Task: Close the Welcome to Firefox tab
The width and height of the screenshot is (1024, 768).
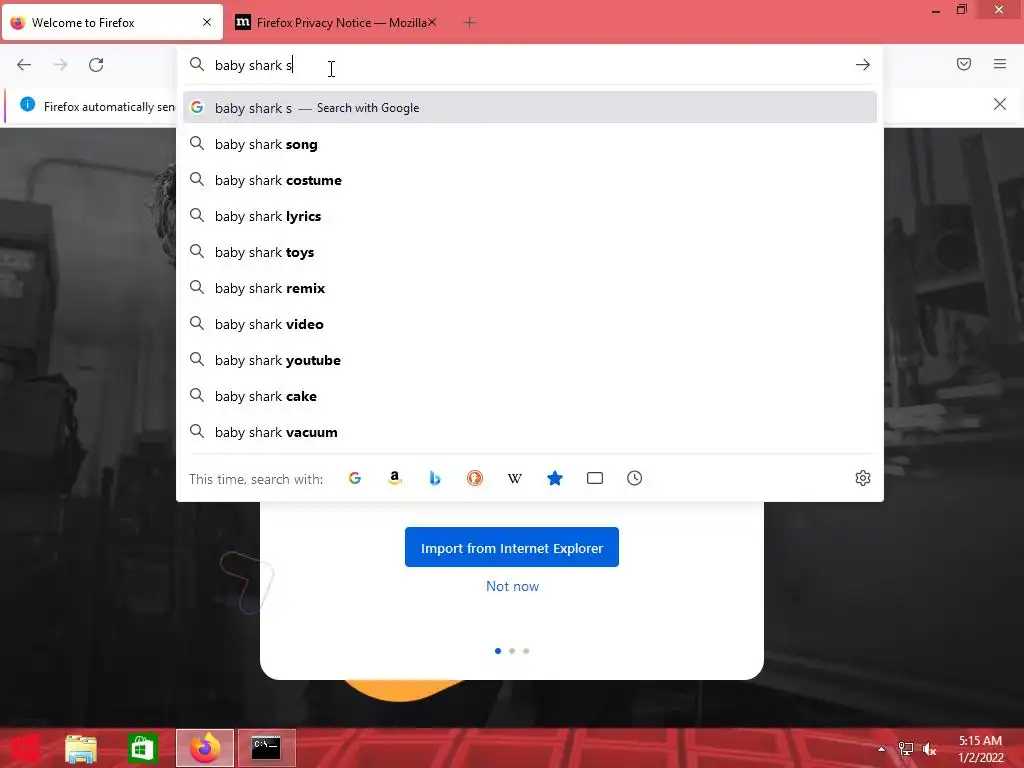Action: click(x=207, y=22)
